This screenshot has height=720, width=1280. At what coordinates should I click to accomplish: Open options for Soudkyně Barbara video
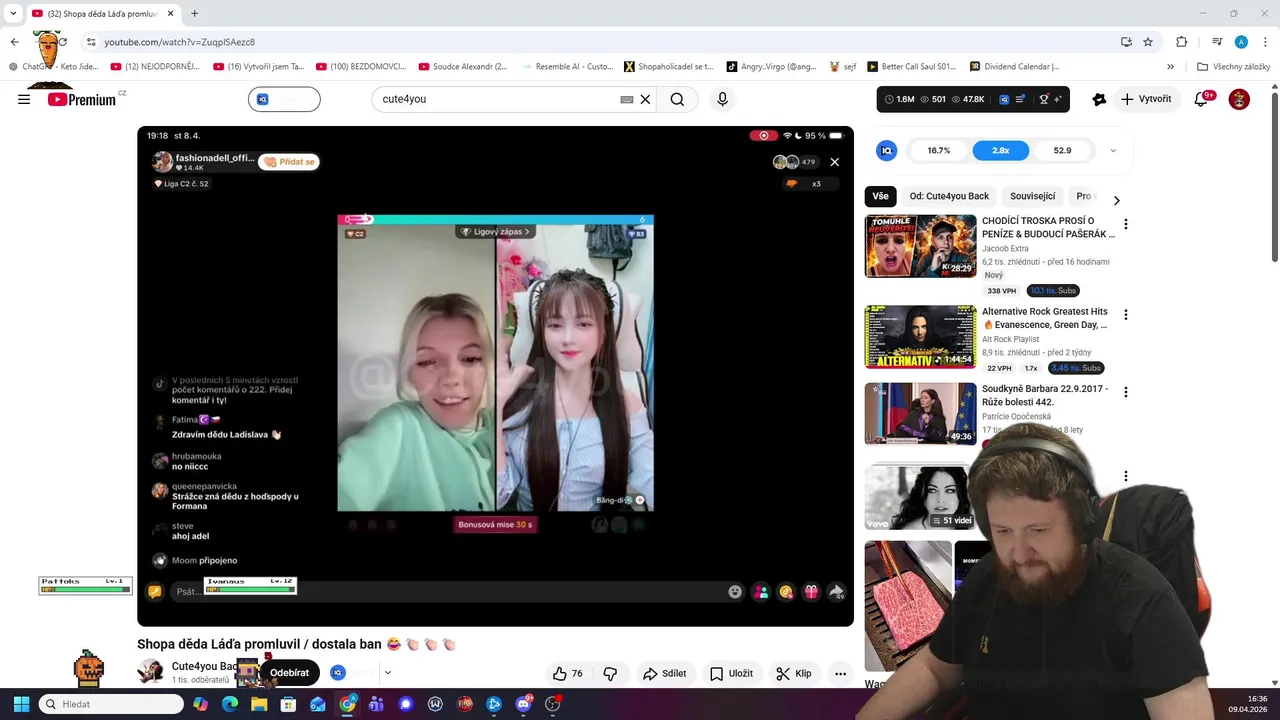point(1126,392)
